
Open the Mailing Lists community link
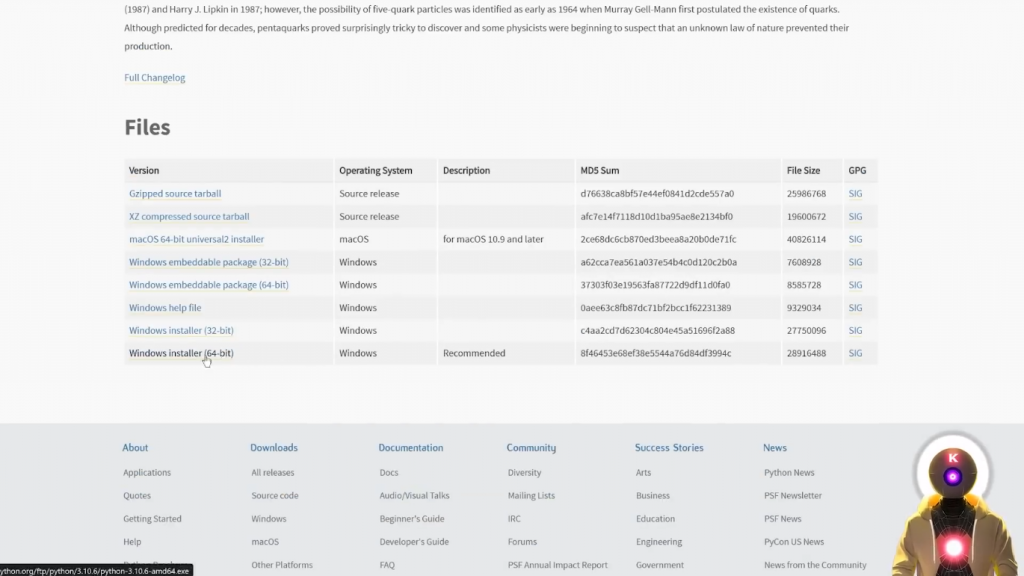(x=531, y=496)
